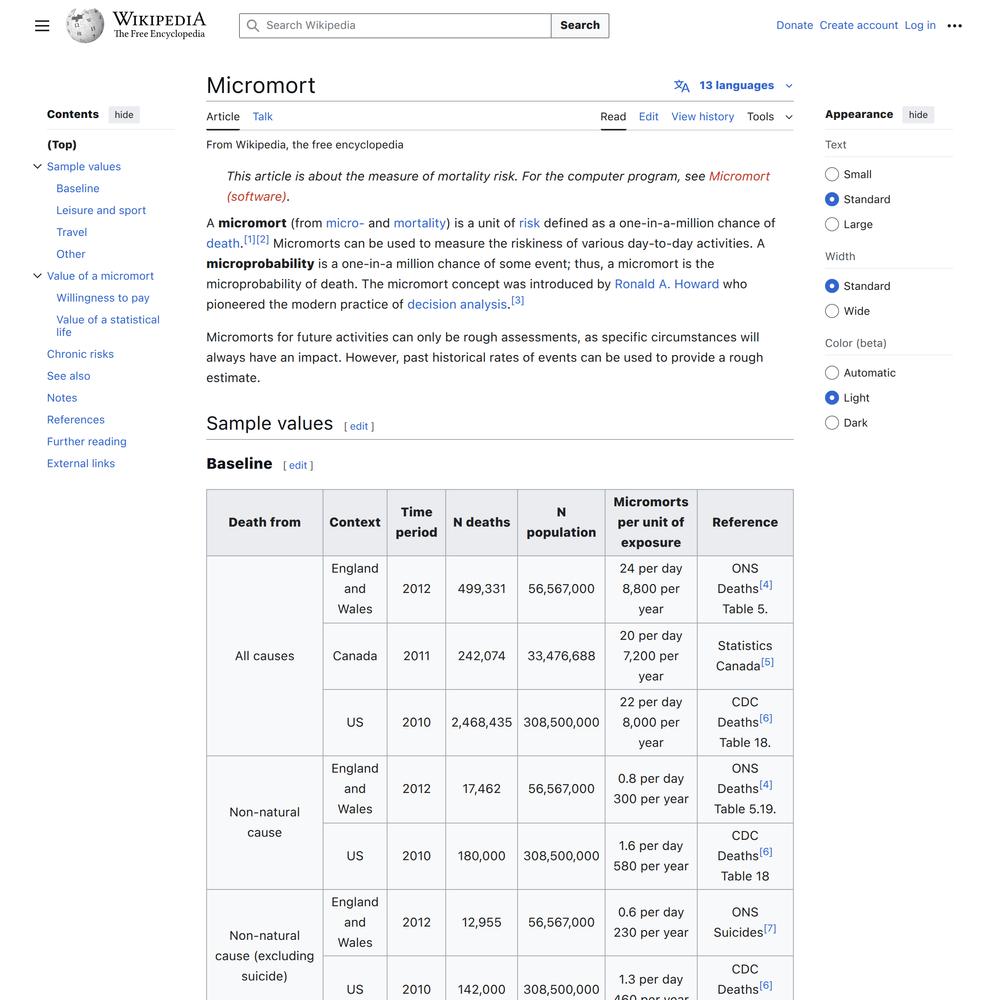1000x1000 pixels.
Task: Go to Value of a statistical life
Action: click(x=108, y=326)
